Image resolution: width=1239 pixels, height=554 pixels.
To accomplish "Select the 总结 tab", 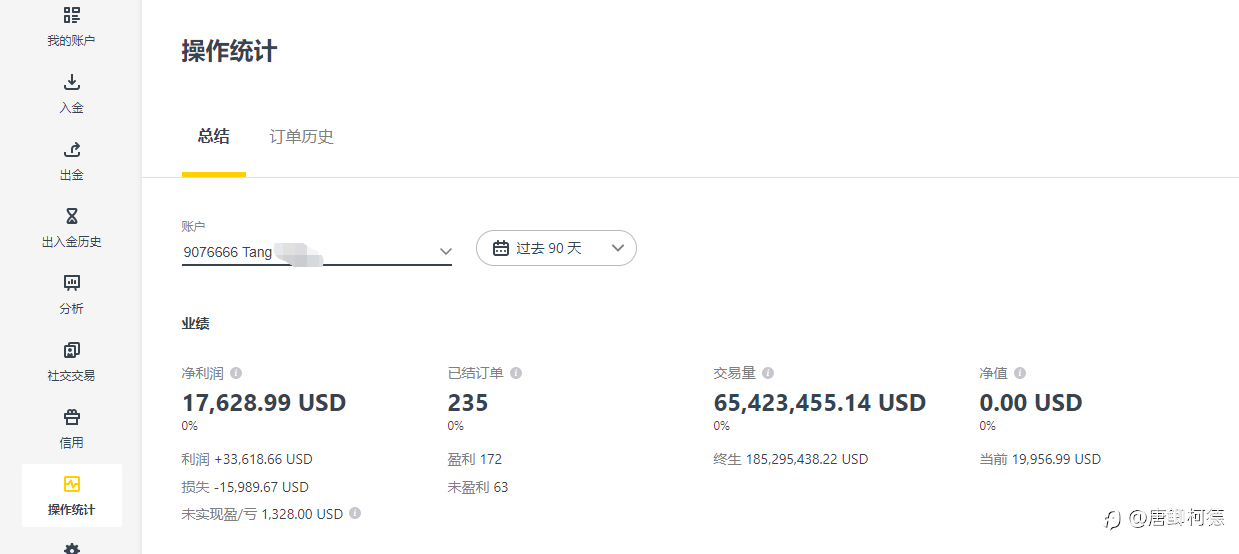I will pos(213,137).
